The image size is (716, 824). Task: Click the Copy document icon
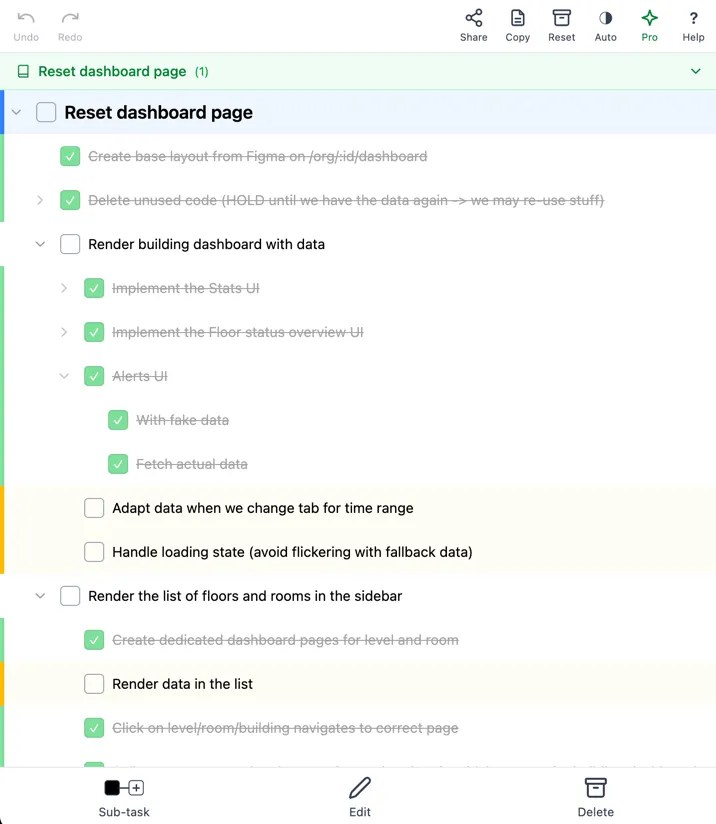point(518,19)
